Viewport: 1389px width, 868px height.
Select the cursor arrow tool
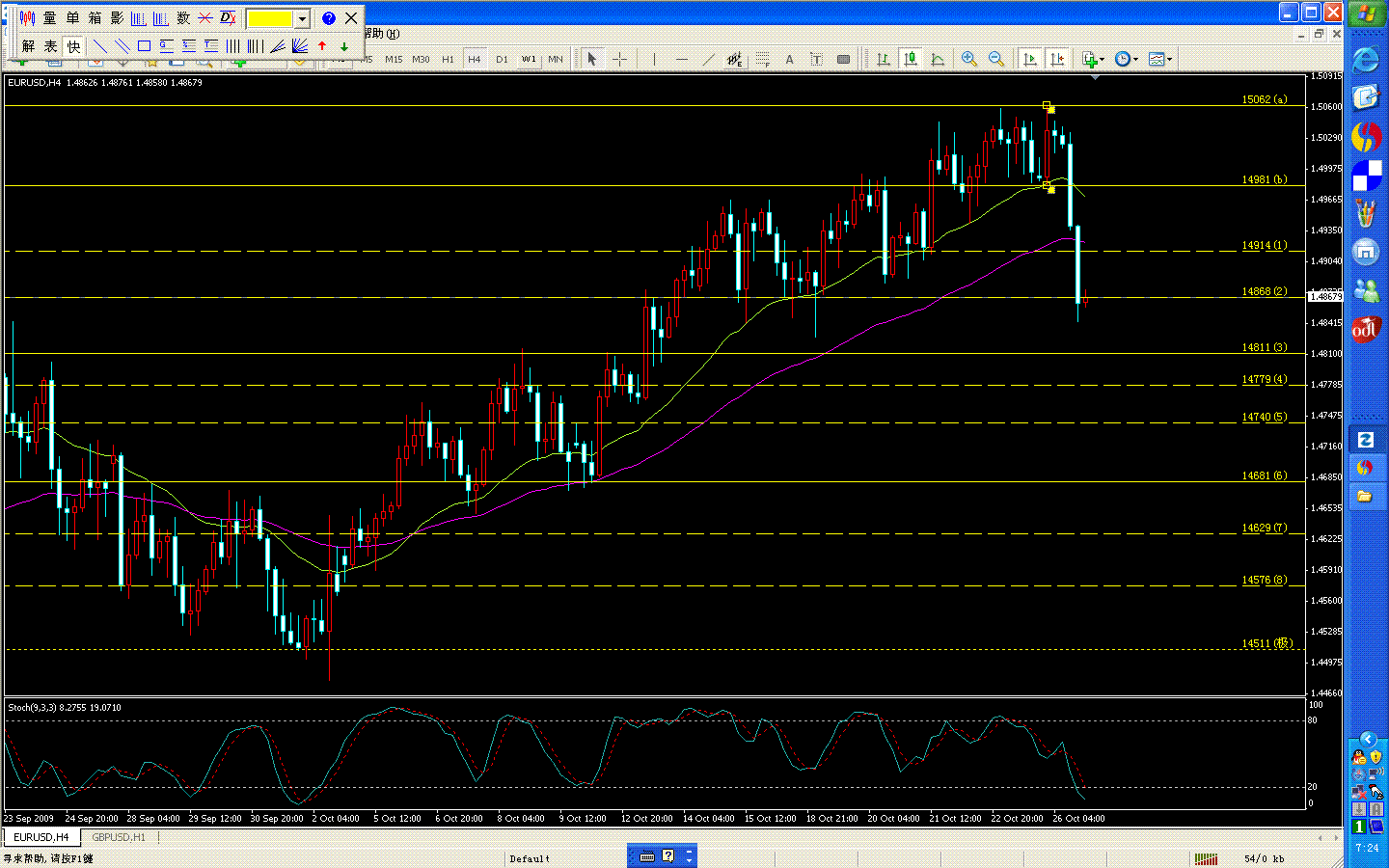click(592, 59)
